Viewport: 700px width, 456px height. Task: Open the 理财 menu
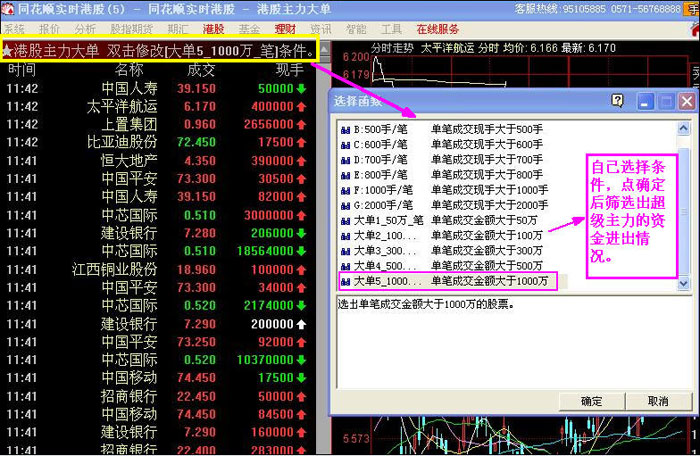click(285, 29)
